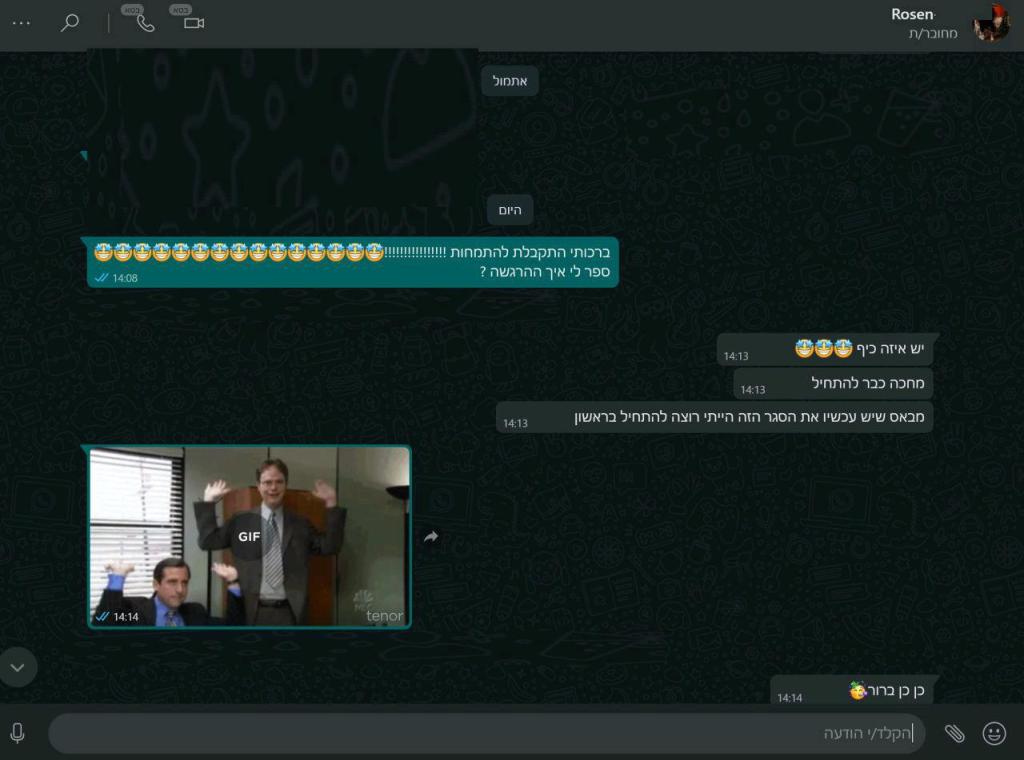Select the message starting with מבאס שיש עכשיו
The image size is (1024, 760).
[x=714, y=417]
